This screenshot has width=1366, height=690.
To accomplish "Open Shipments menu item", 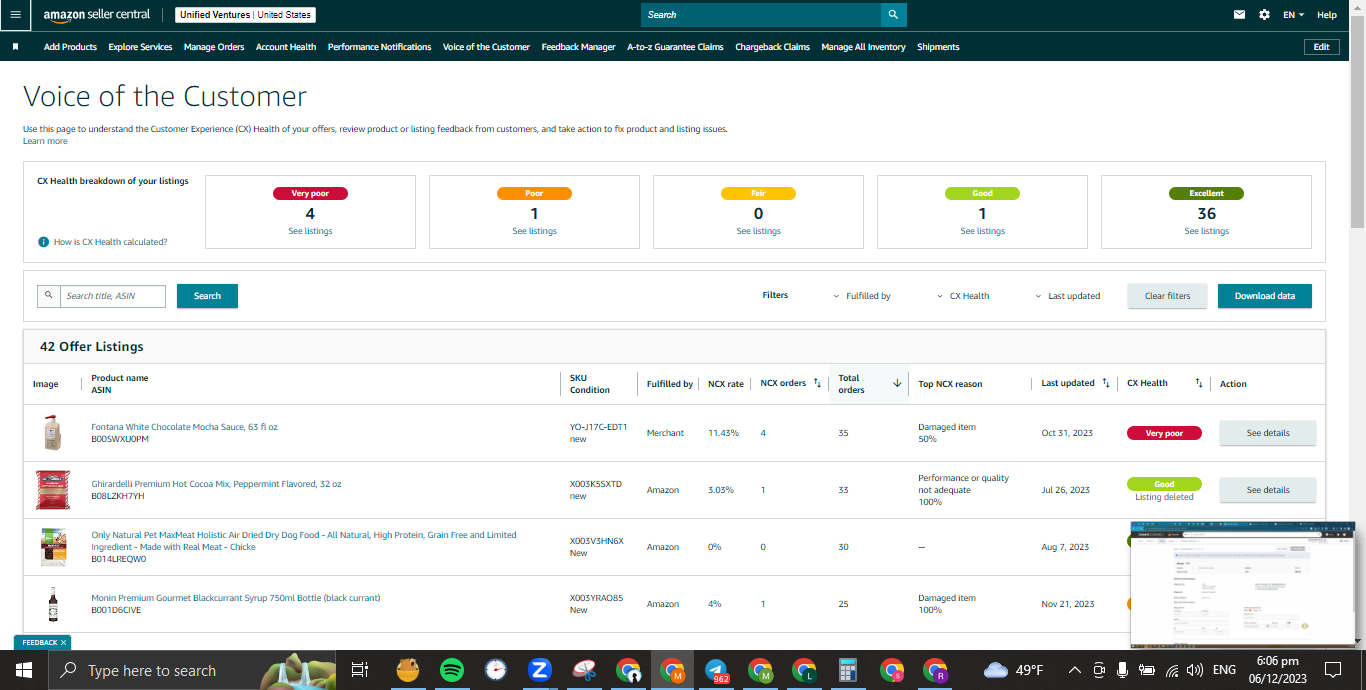I will pos(938,47).
